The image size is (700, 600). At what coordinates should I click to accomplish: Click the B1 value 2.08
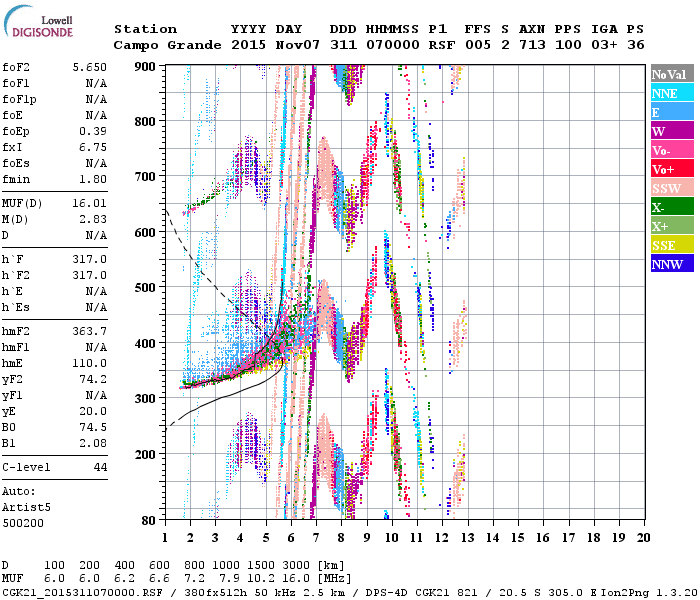click(93, 443)
